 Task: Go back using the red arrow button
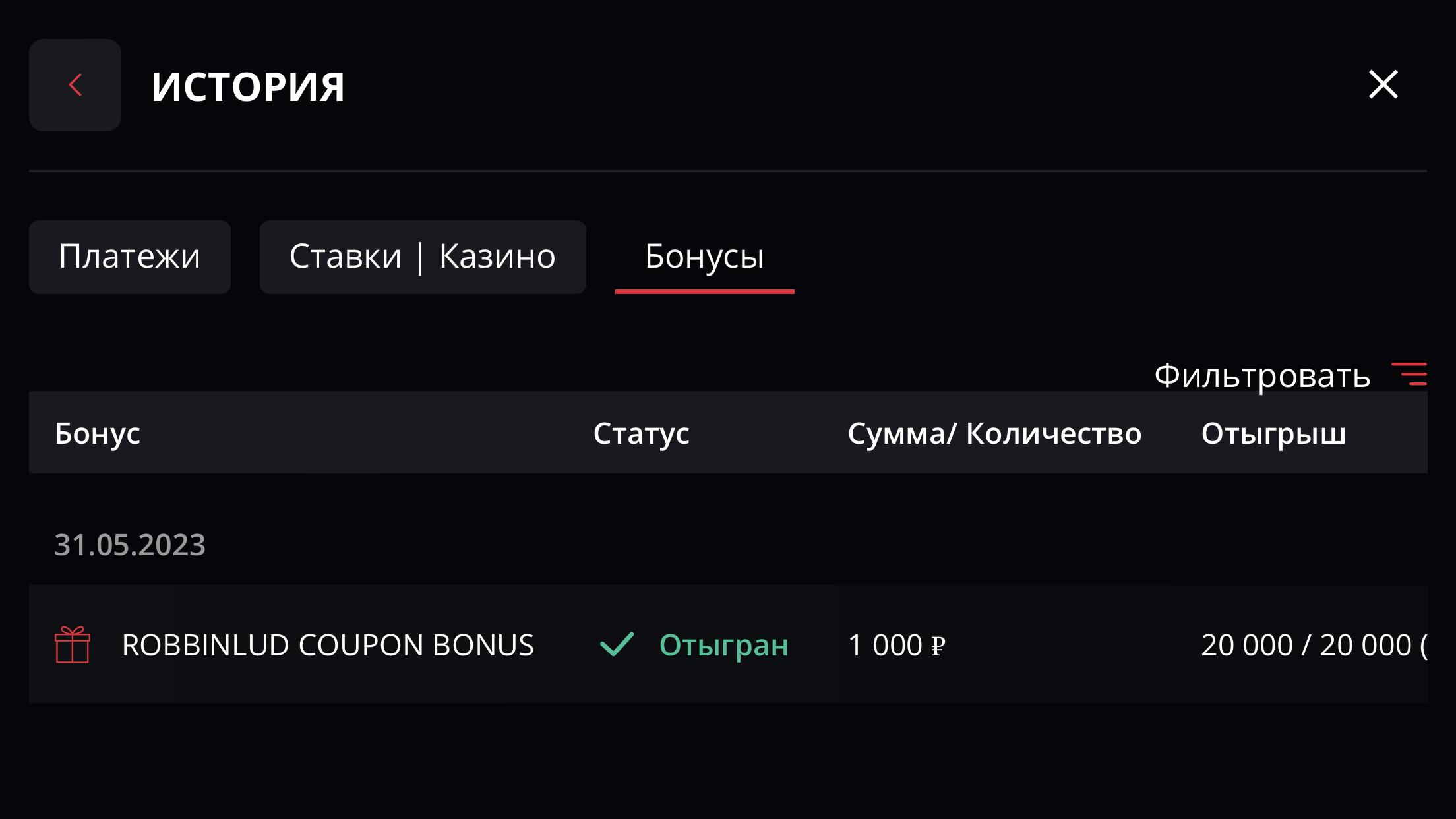point(75,85)
